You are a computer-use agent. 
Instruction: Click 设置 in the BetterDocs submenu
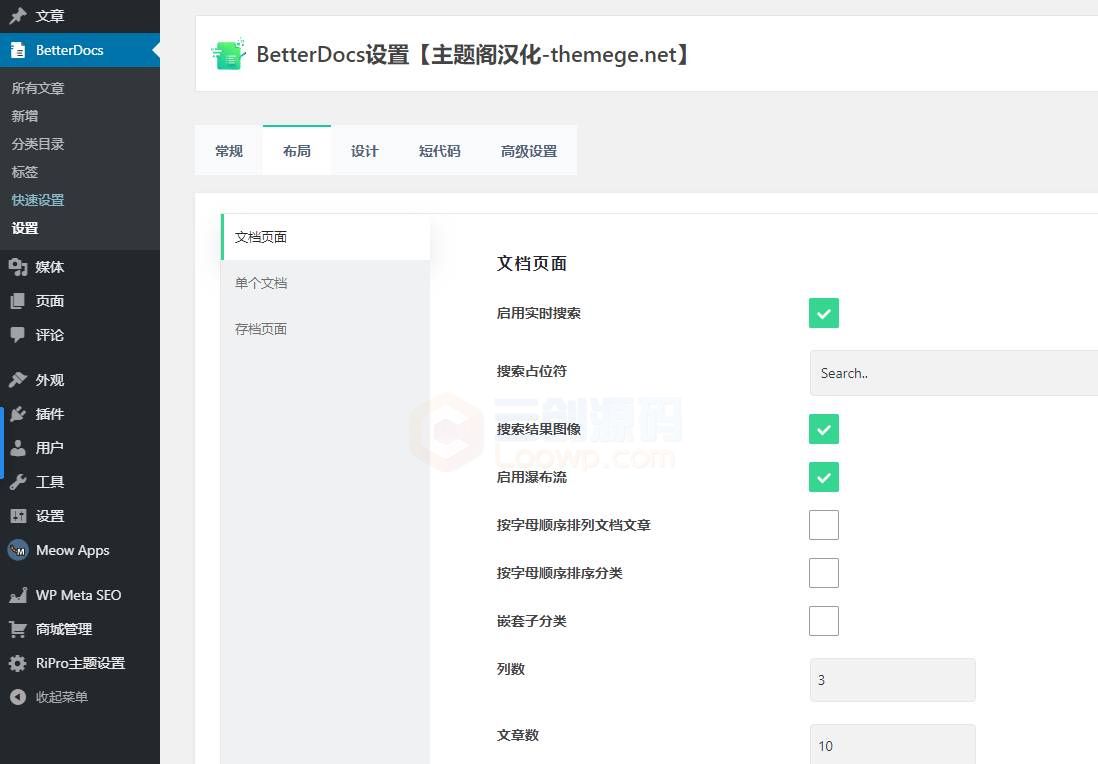(x=25, y=228)
